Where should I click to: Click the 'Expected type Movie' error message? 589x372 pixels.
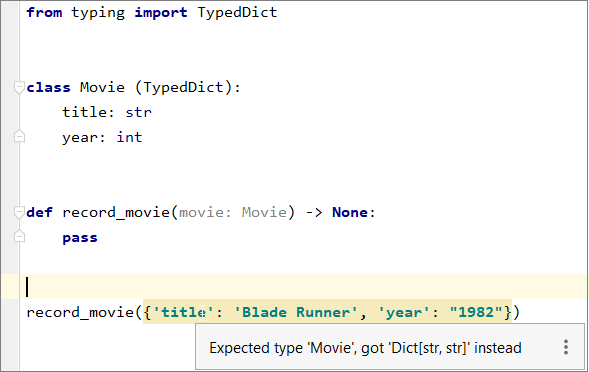pyautogui.click(x=365, y=348)
